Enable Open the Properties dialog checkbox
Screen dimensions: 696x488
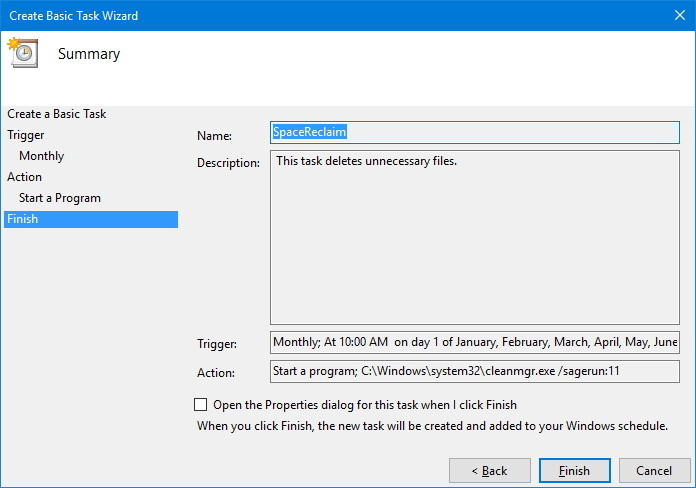201,405
